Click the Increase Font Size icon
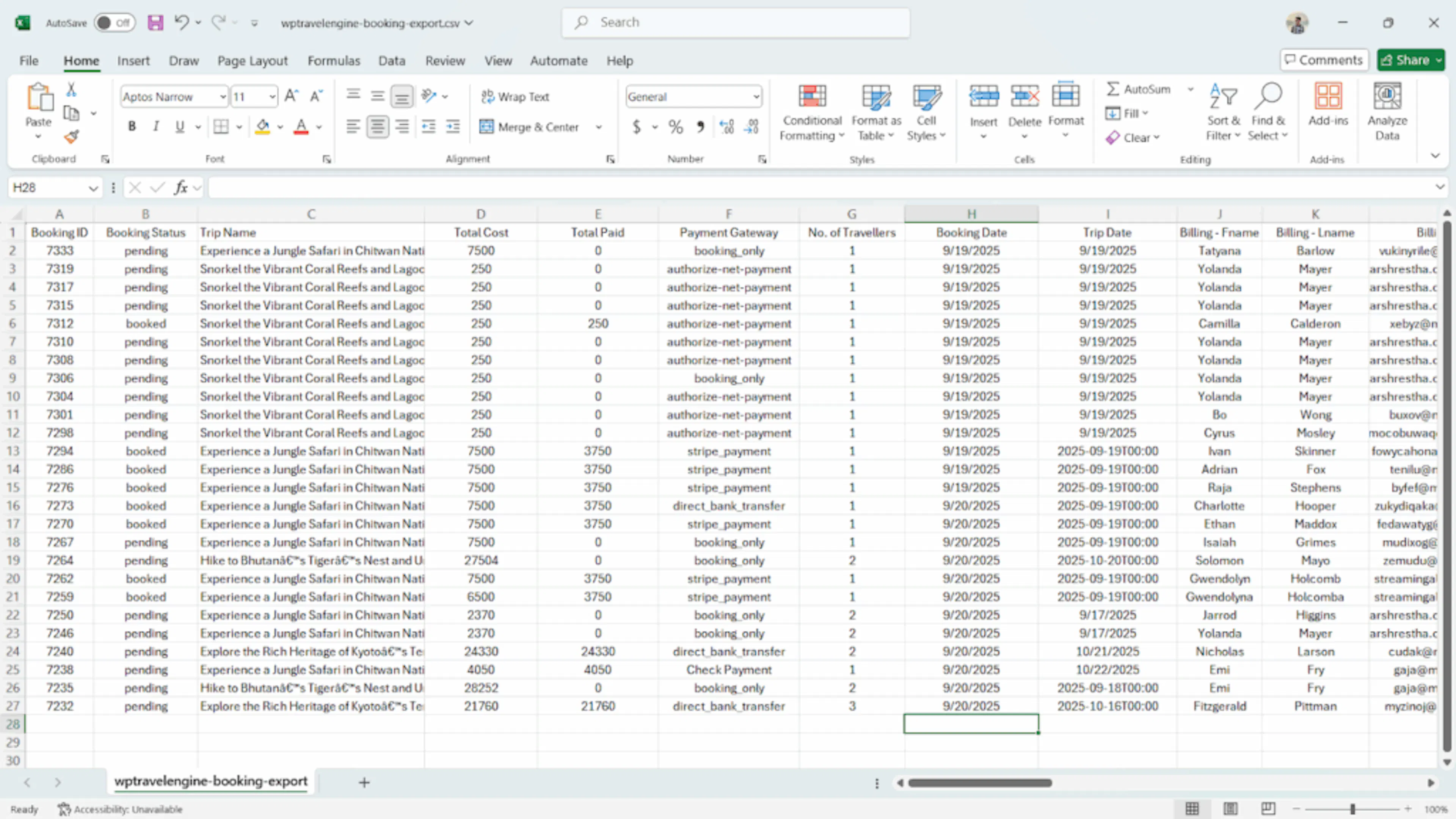 (x=291, y=96)
